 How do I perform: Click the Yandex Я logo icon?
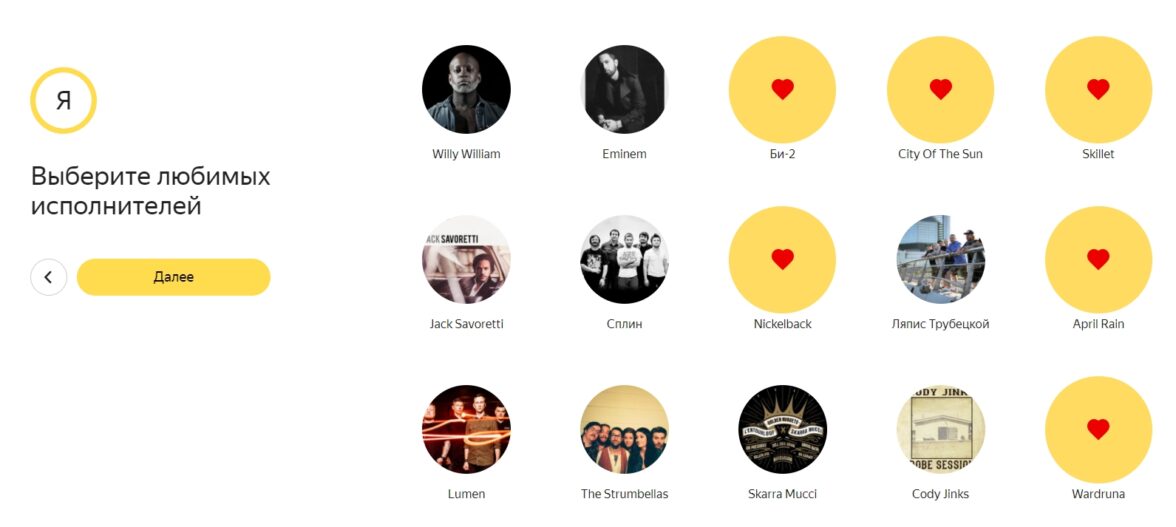pyautogui.click(x=63, y=100)
